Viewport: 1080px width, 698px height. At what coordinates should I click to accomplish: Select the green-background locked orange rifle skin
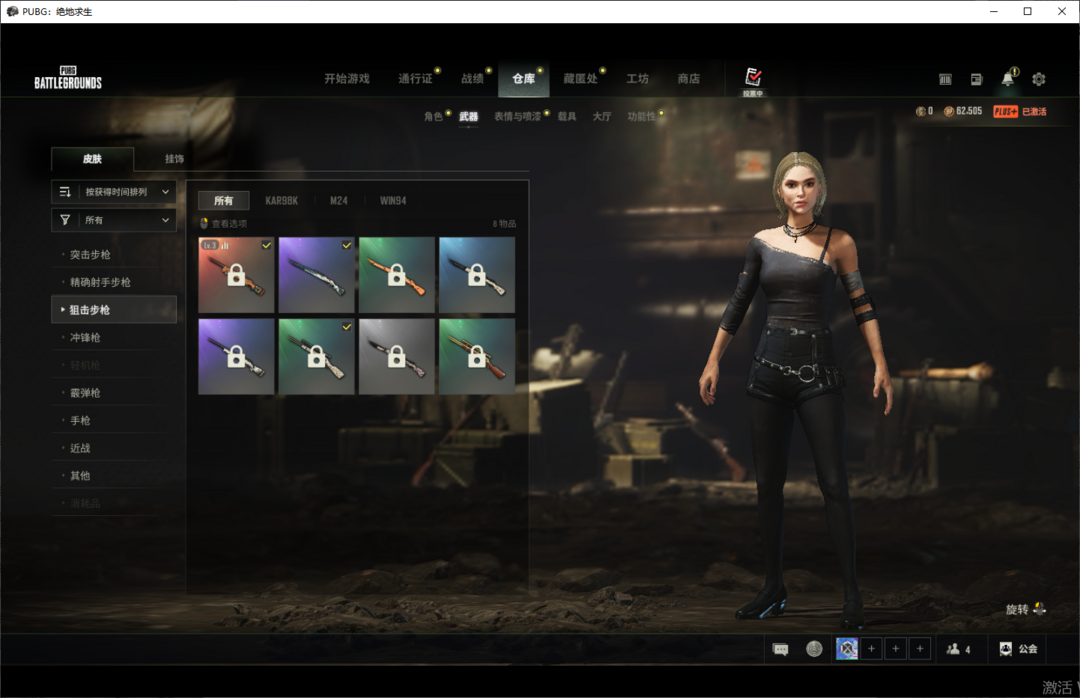tap(397, 275)
